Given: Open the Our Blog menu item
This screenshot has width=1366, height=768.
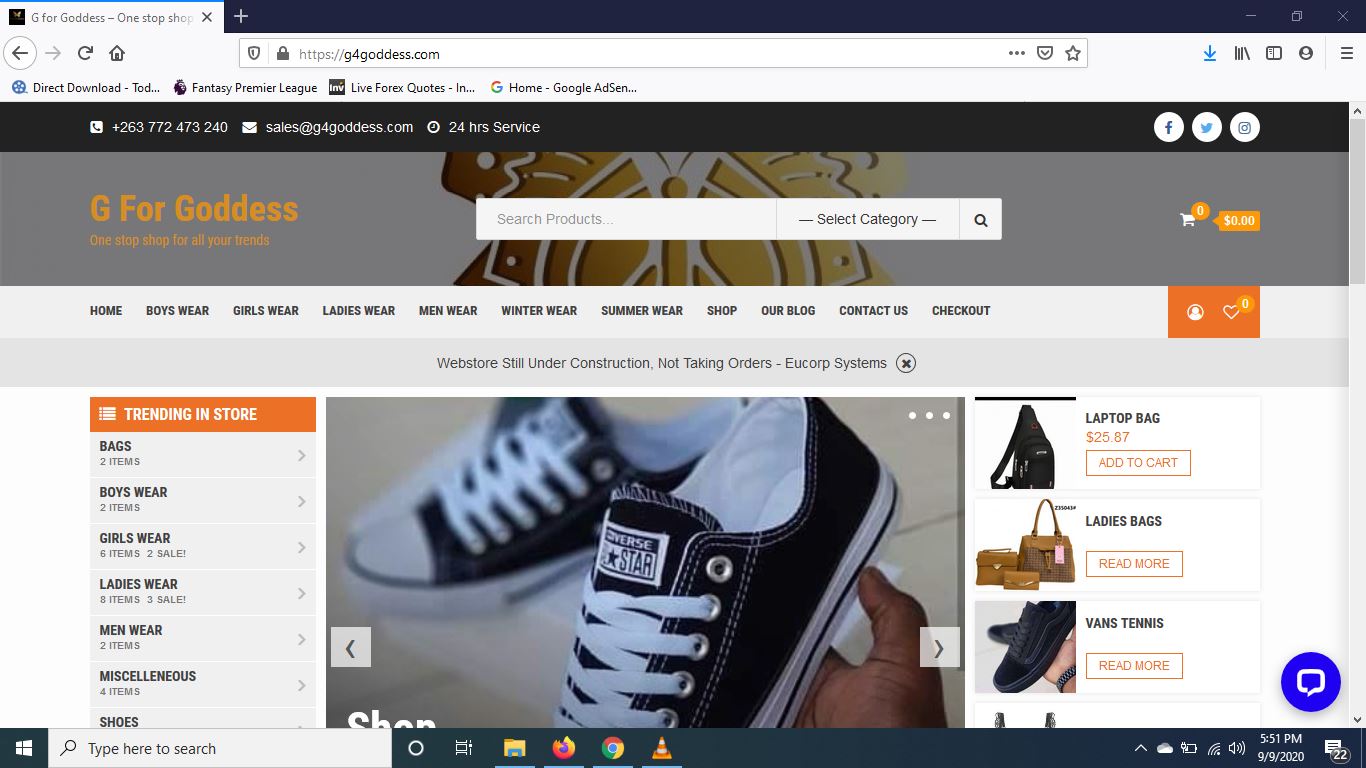Looking at the screenshot, I should pyautogui.click(x=788, y=311).
